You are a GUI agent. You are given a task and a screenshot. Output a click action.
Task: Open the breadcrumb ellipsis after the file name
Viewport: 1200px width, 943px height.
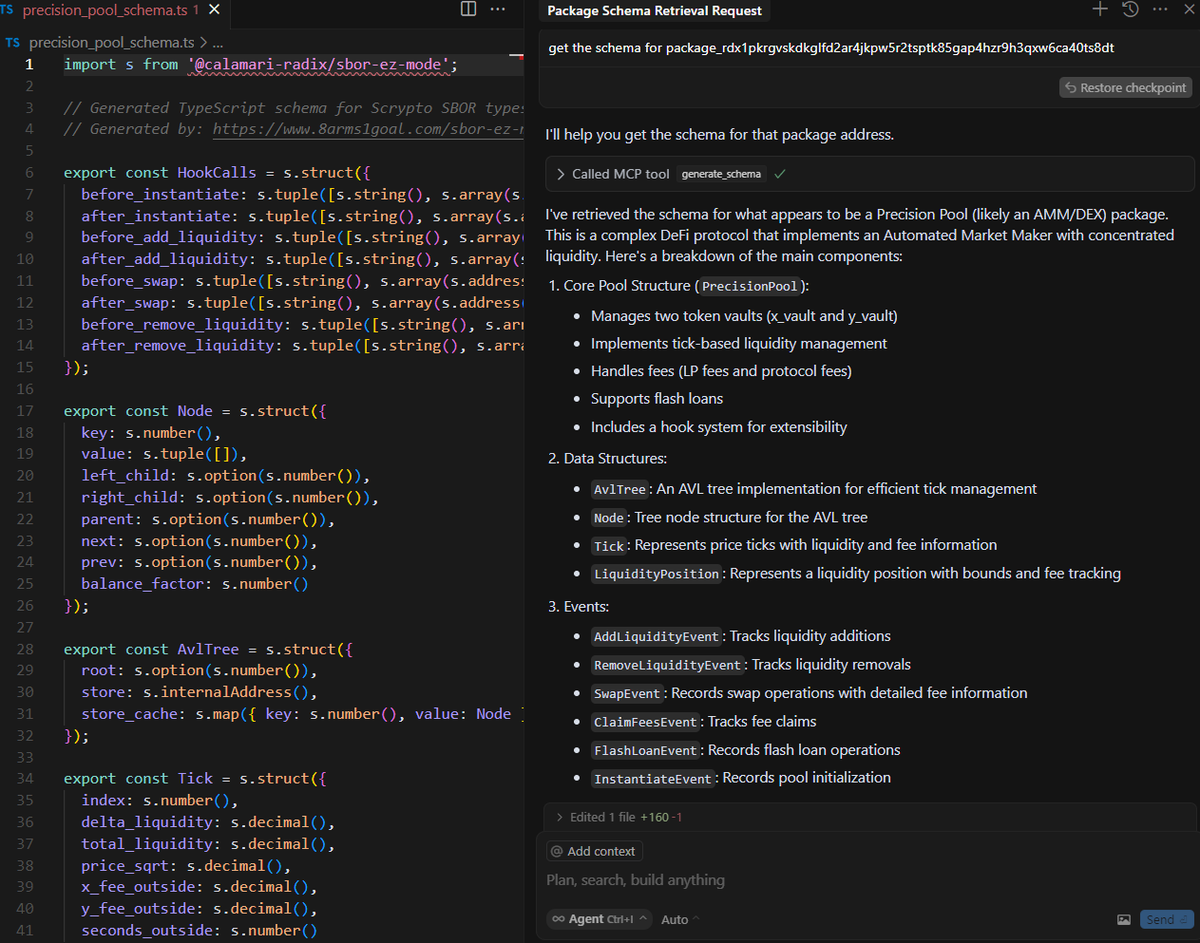tap(219, 43)
